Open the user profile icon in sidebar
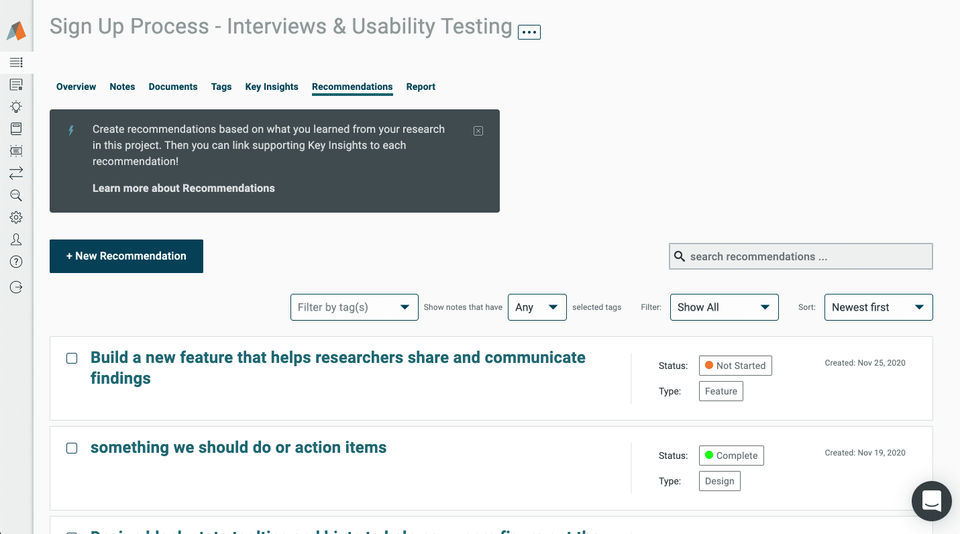Viewport: 960px width, 534px height. click(16, 239)
